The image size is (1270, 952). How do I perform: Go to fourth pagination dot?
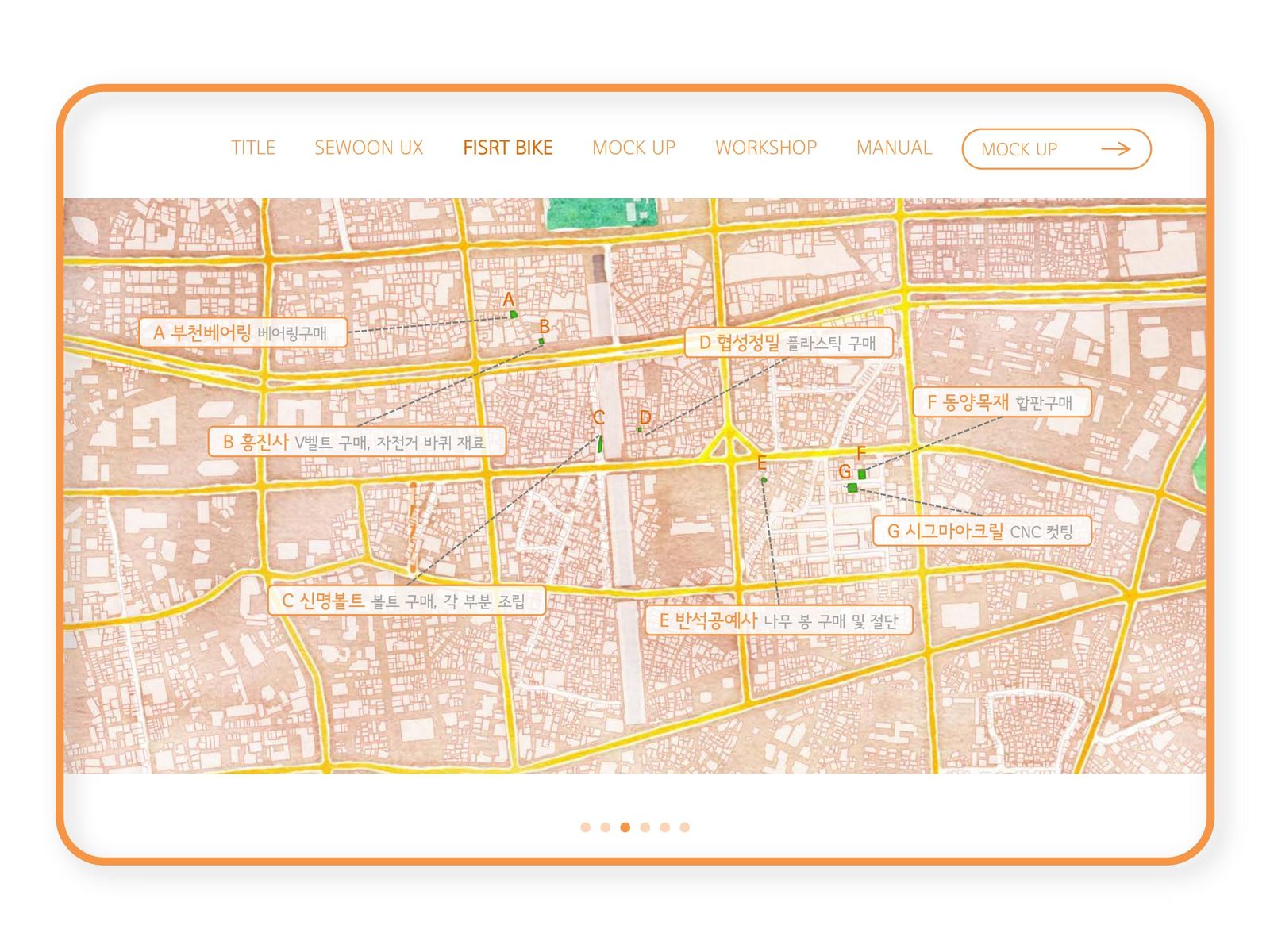[x=645, y=827]
